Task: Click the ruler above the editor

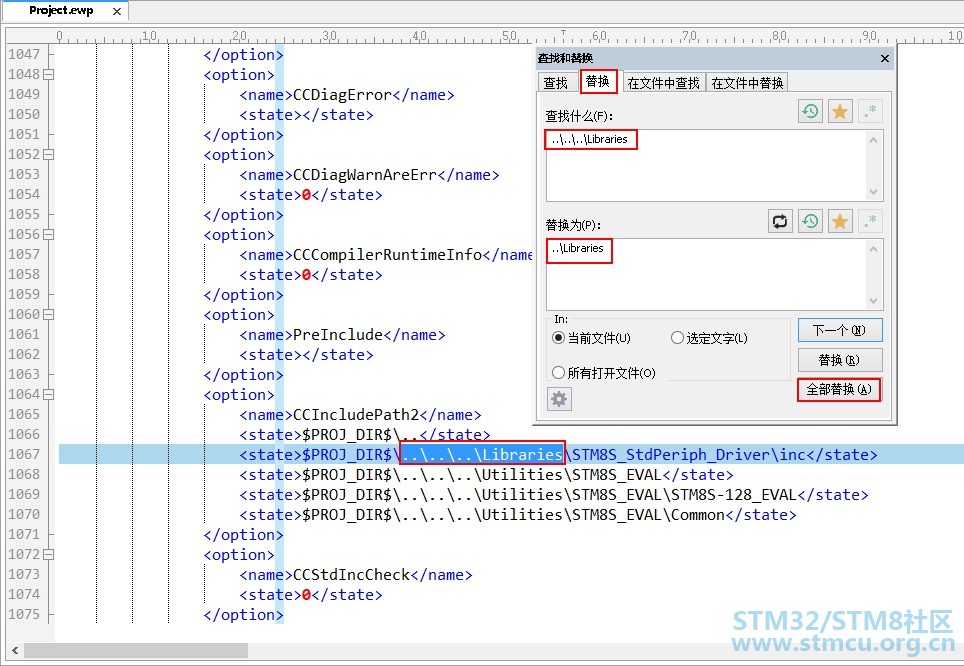Action: pos(486,36)
